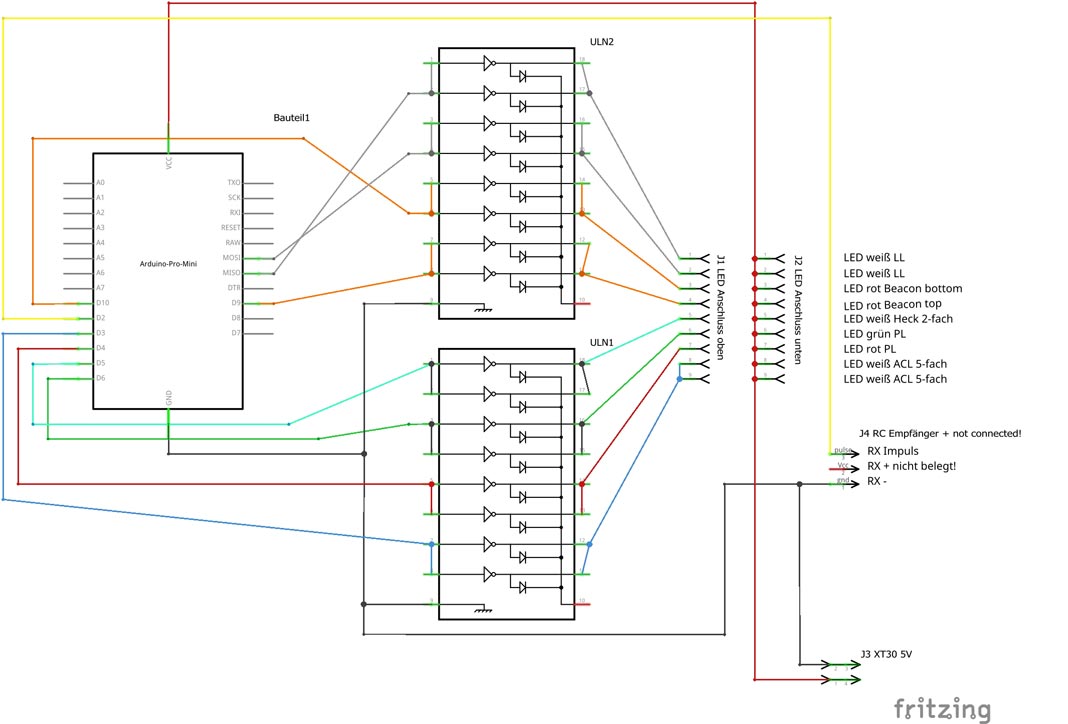1068x724 pixels.
Task: Click the J1 LED Anschluss oben label
Action: (x=719, y=306)
